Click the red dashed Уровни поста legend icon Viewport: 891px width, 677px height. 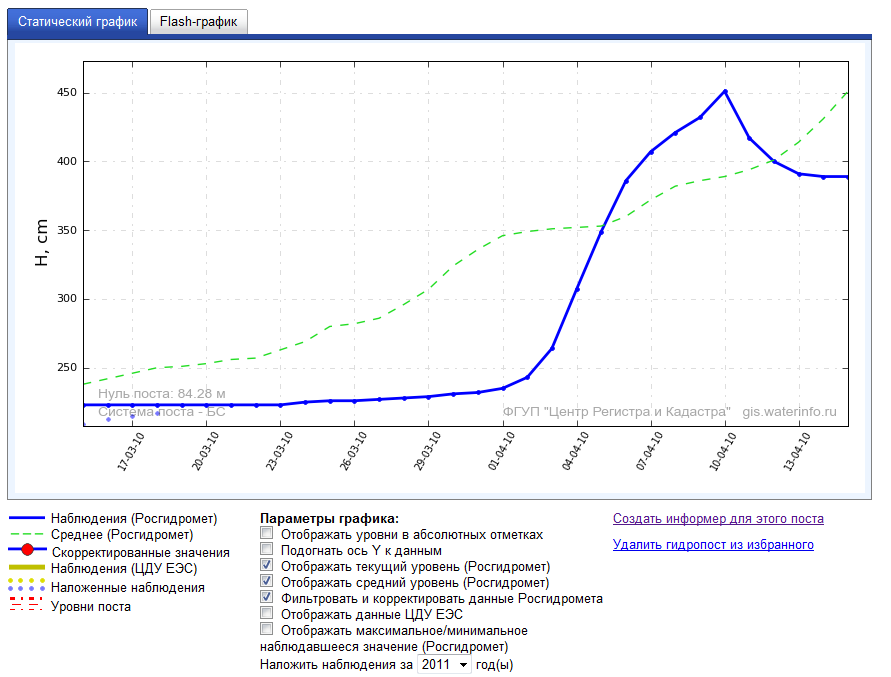coord(27,604)
